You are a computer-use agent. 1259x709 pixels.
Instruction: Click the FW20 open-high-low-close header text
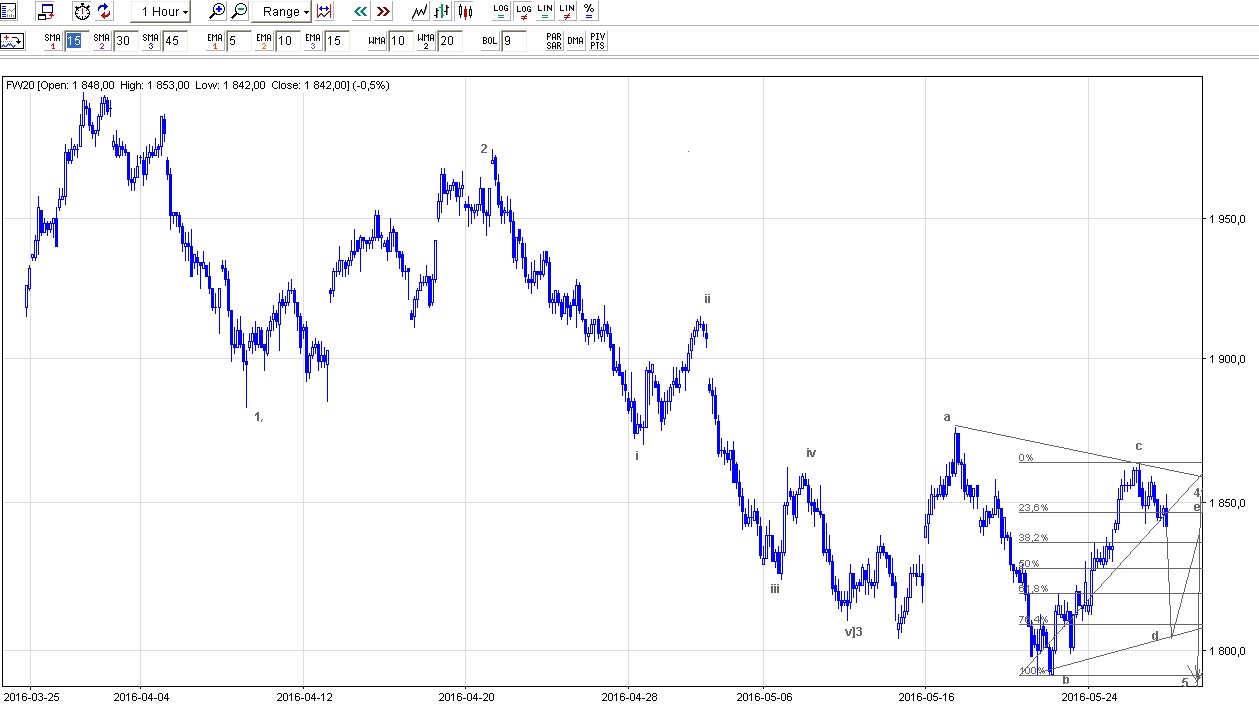click(x=198, y=85)
